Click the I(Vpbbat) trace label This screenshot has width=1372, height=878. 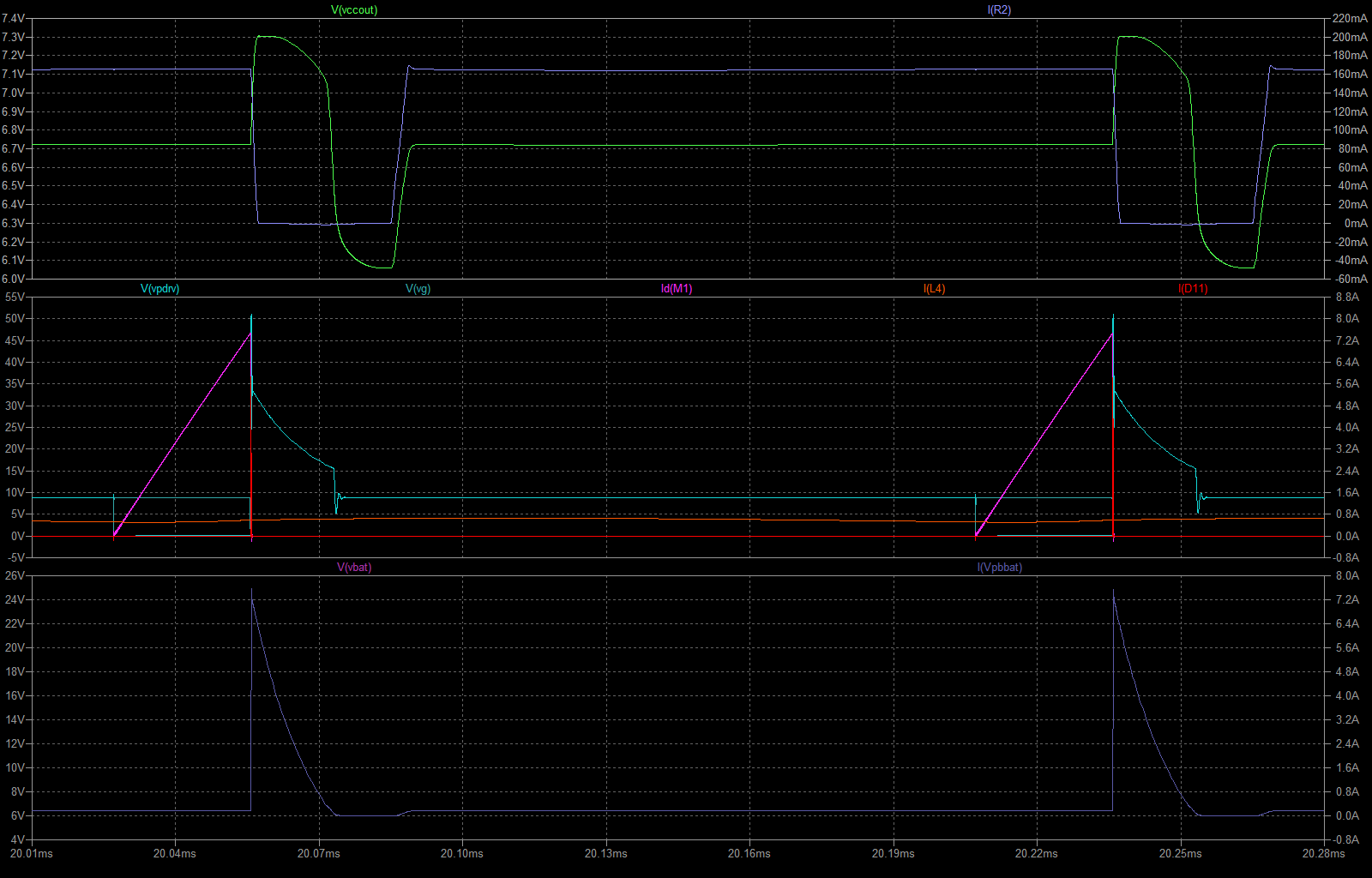(x=999, y=568)
